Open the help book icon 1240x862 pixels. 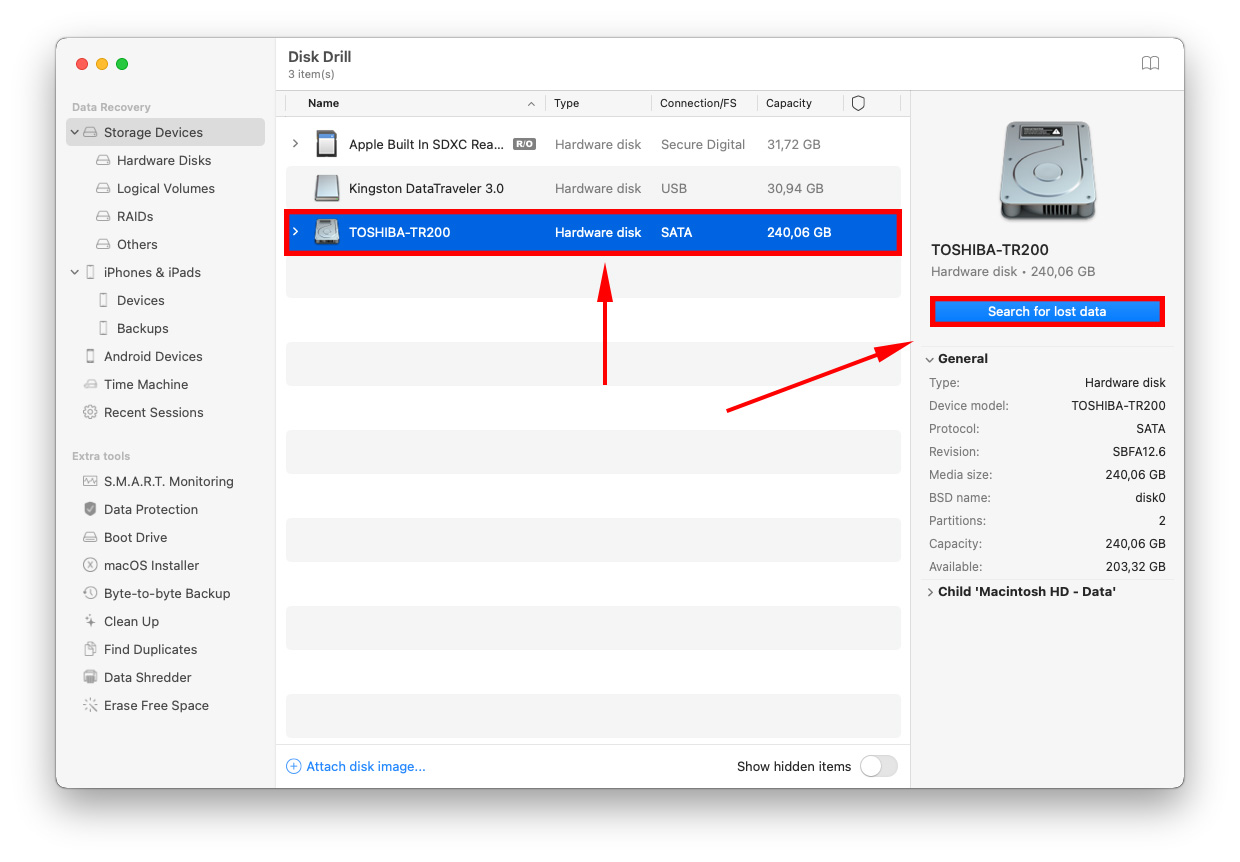1150,63
